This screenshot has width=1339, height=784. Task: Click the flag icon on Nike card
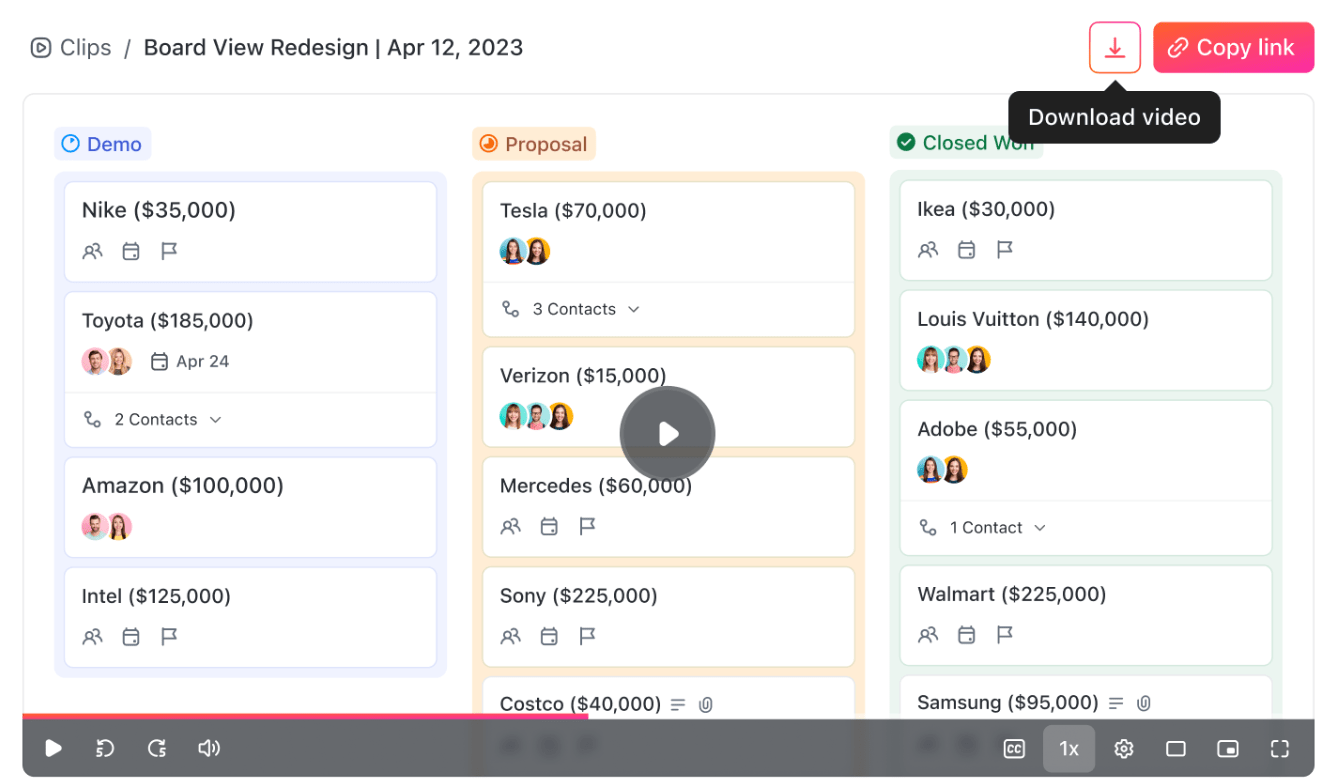169,251
